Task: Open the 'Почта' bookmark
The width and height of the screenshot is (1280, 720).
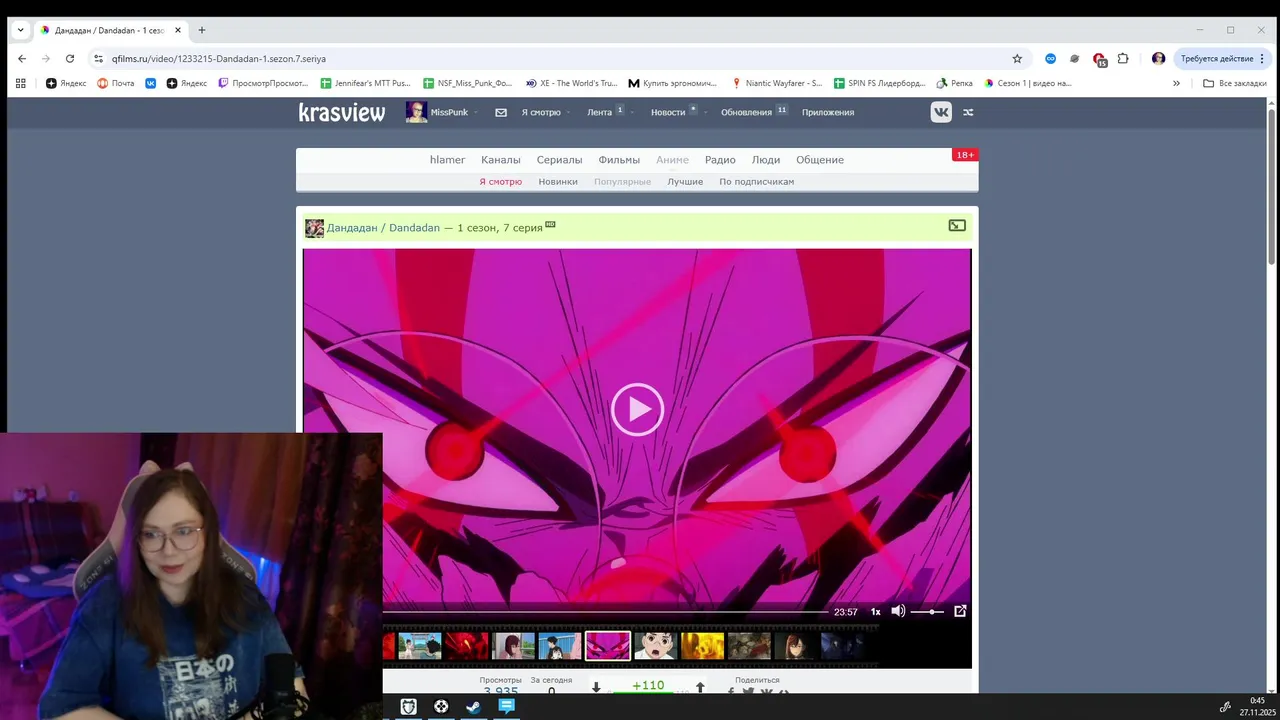Action: 116,83
